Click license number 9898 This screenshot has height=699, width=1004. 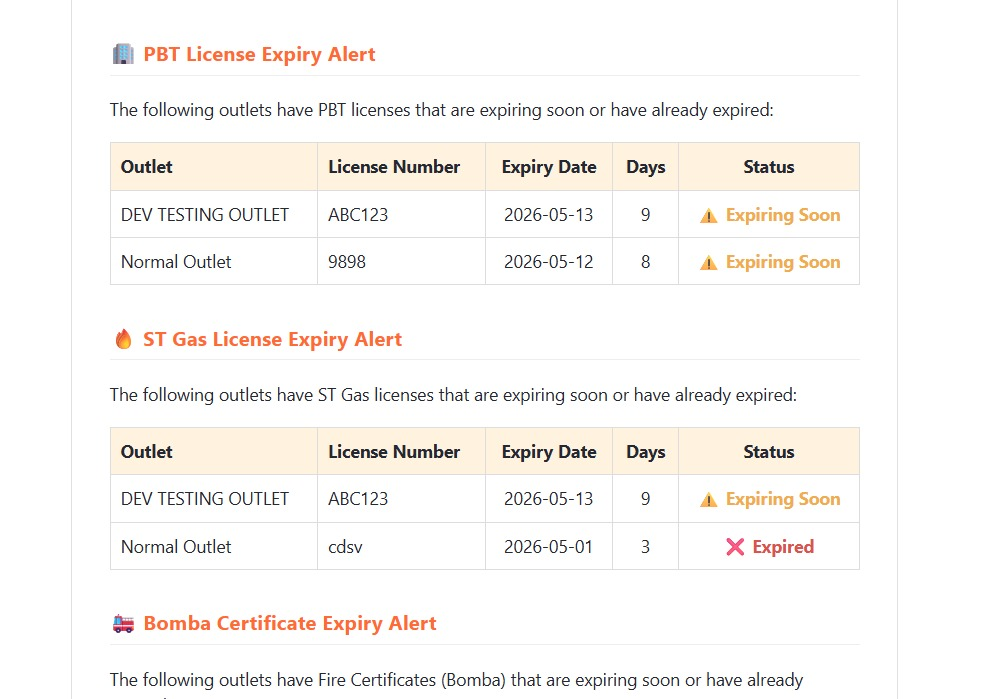(346, 262)
